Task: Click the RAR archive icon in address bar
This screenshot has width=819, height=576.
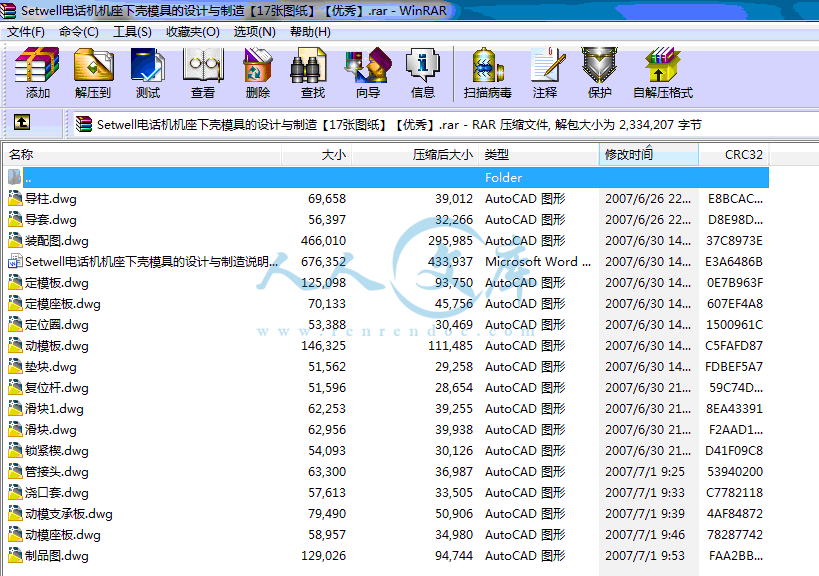Action: [x=84, y=124]
